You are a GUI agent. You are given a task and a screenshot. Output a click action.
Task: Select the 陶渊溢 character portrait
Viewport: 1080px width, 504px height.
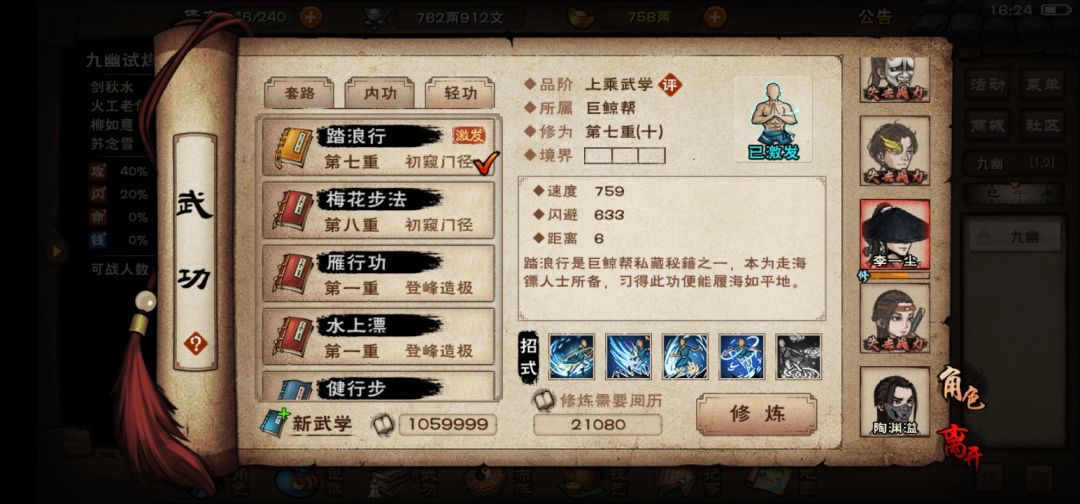895,401
